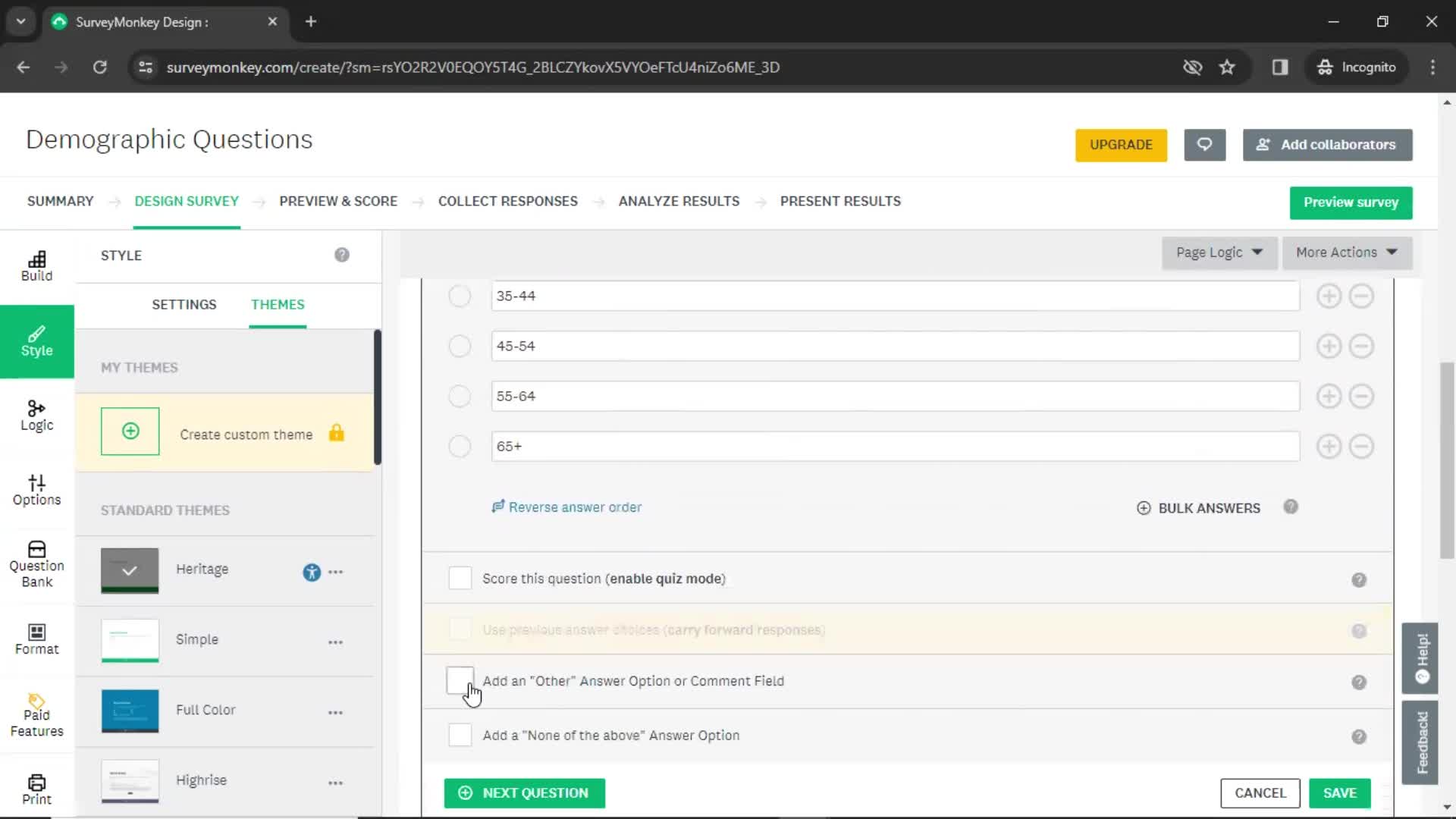Screen dimensions: 1456x819
Task: Open Paid Features in sidebar
Action: point(36,715)
